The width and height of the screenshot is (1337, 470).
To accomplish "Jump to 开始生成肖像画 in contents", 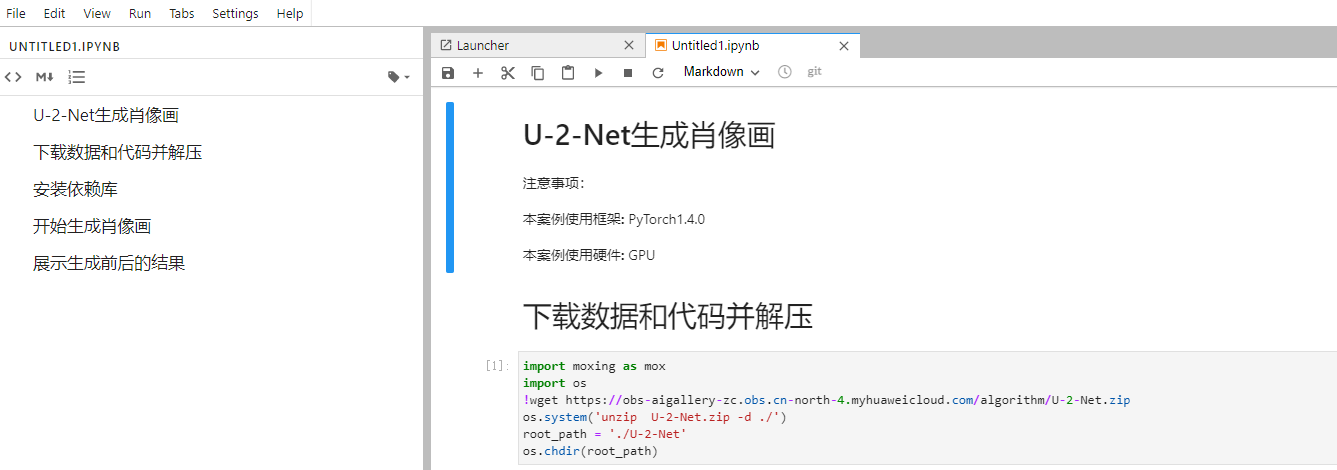I will point(92,226).
